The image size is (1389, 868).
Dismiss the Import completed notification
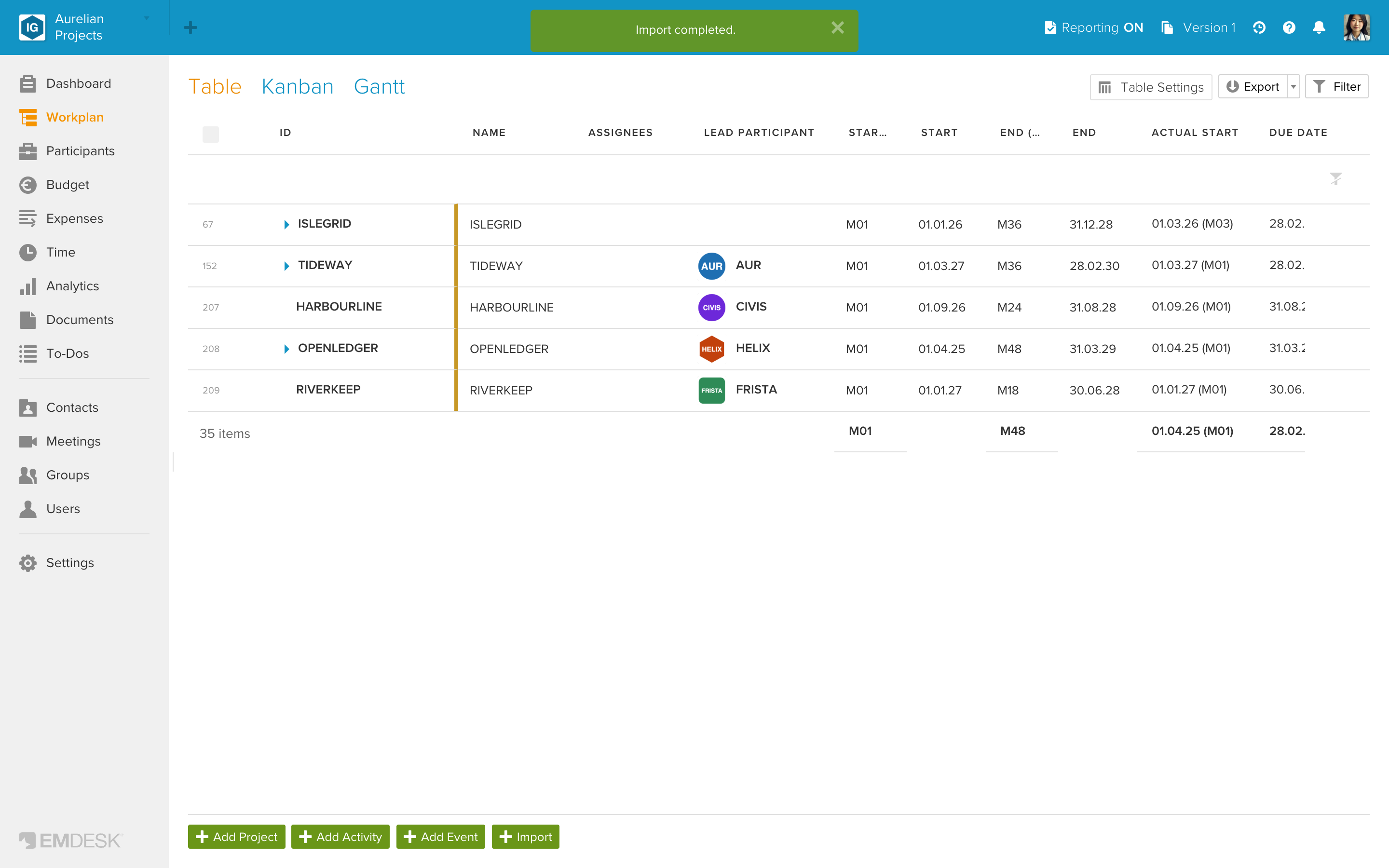(x=837, y=27)
